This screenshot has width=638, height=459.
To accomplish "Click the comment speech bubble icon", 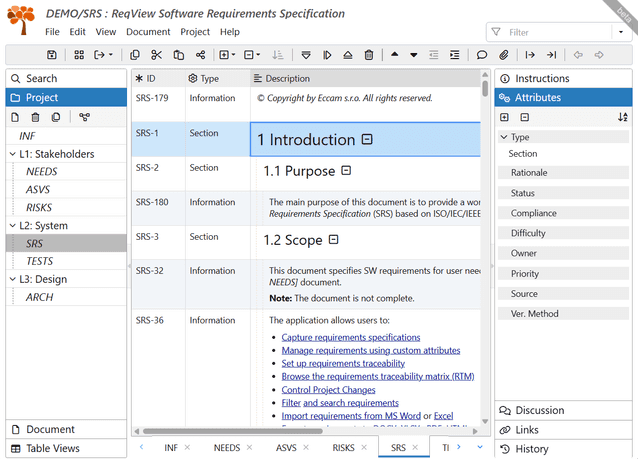I will click(482, 55).
